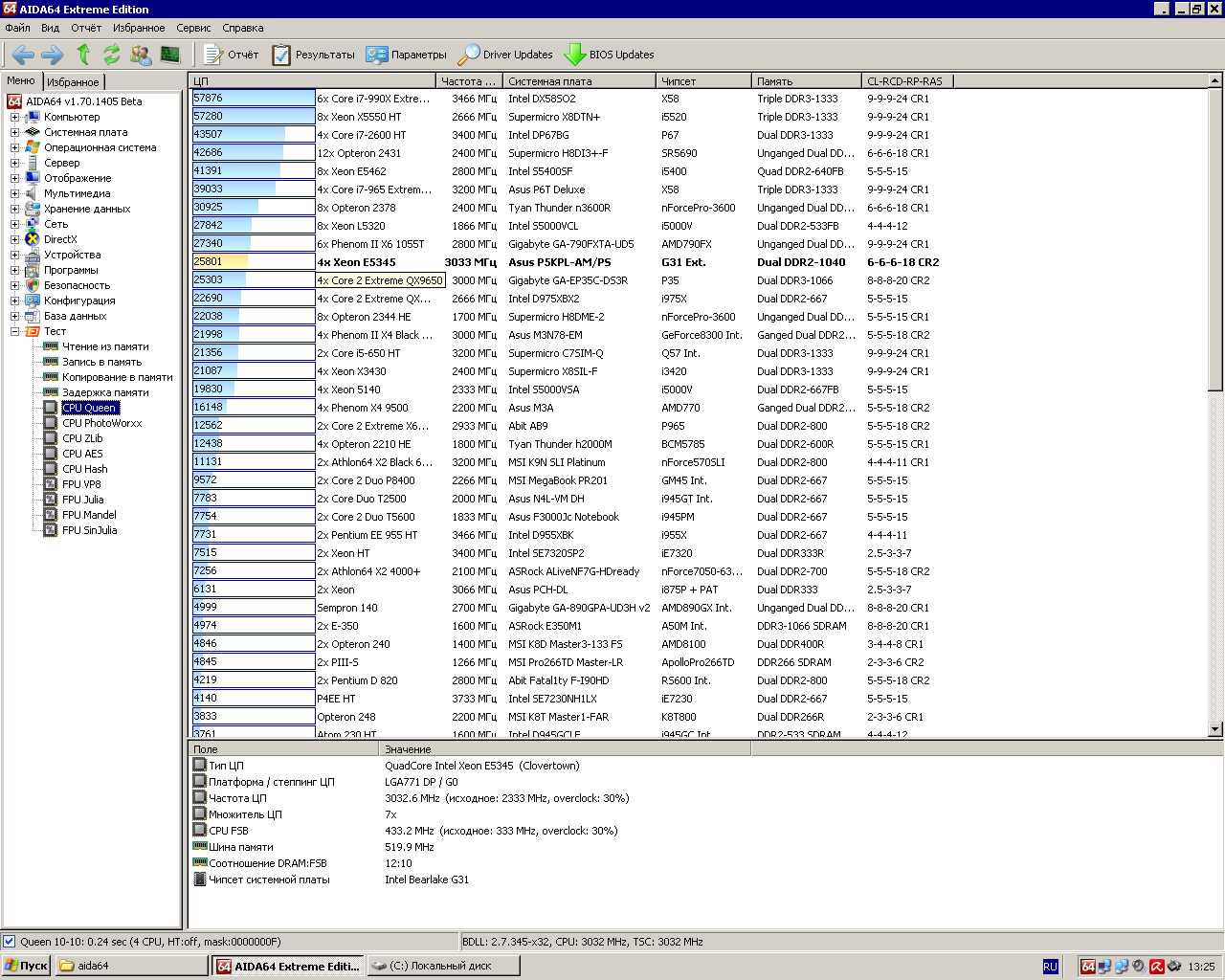Switch to aida64 folder taskbar item
The height and width of the screenshot is (980, 1225).
[132, 966]
